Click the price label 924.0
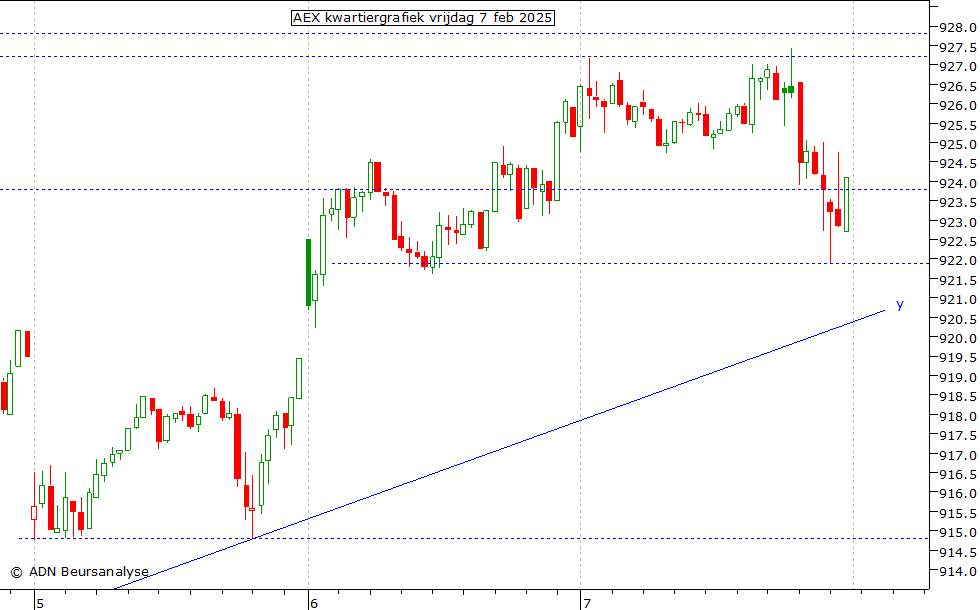The width and height of the screenshot is (980, 610). tap(958, 184)
